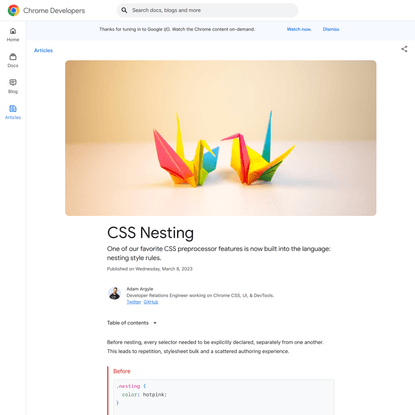Click the Google I/O banner message

(x=177, y=29)
